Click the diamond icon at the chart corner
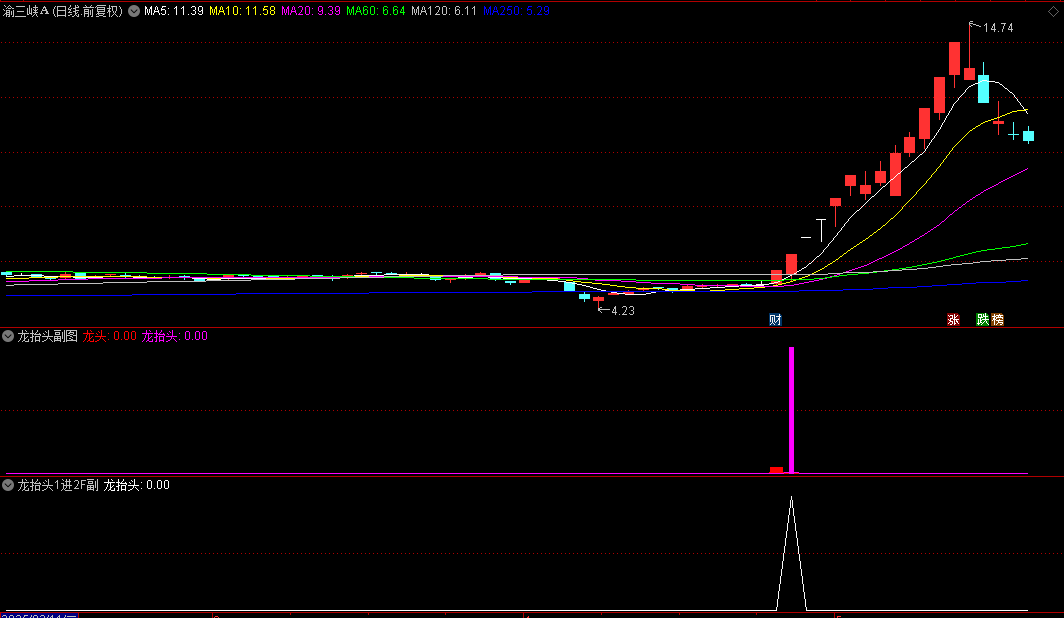This screenshot has height=618, width=1064. coord(1053,12)
